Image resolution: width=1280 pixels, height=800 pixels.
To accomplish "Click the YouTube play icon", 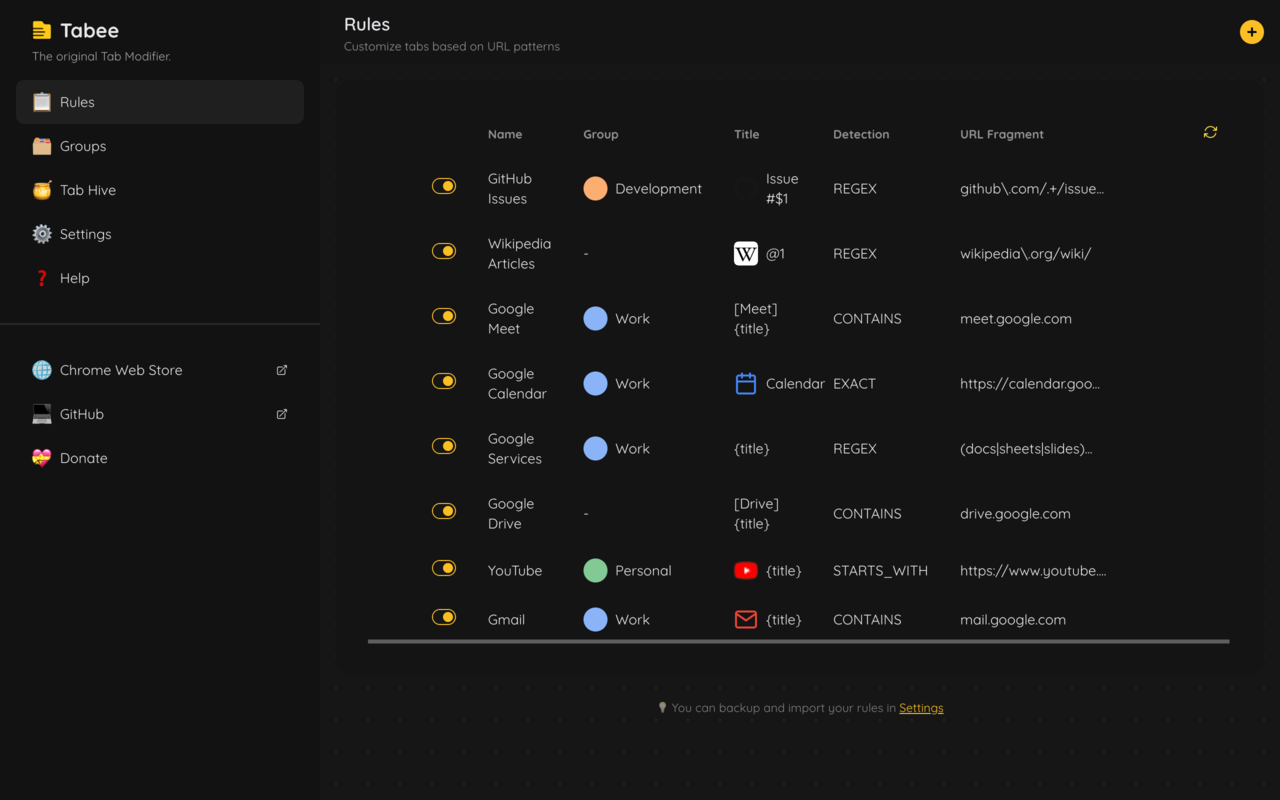I will [746, 570].
